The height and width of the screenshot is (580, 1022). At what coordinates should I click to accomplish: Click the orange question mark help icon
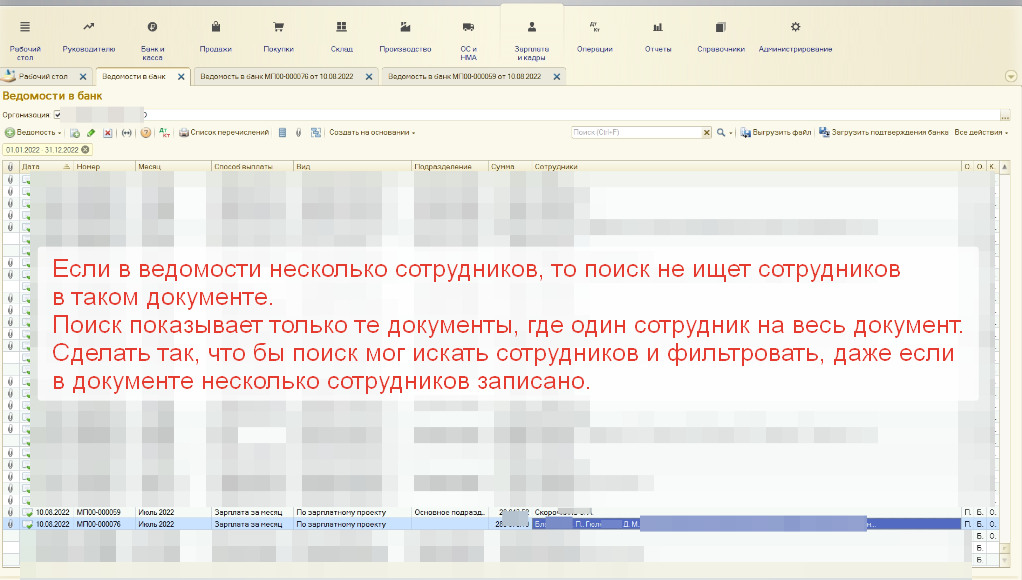[x=146, y=132]
